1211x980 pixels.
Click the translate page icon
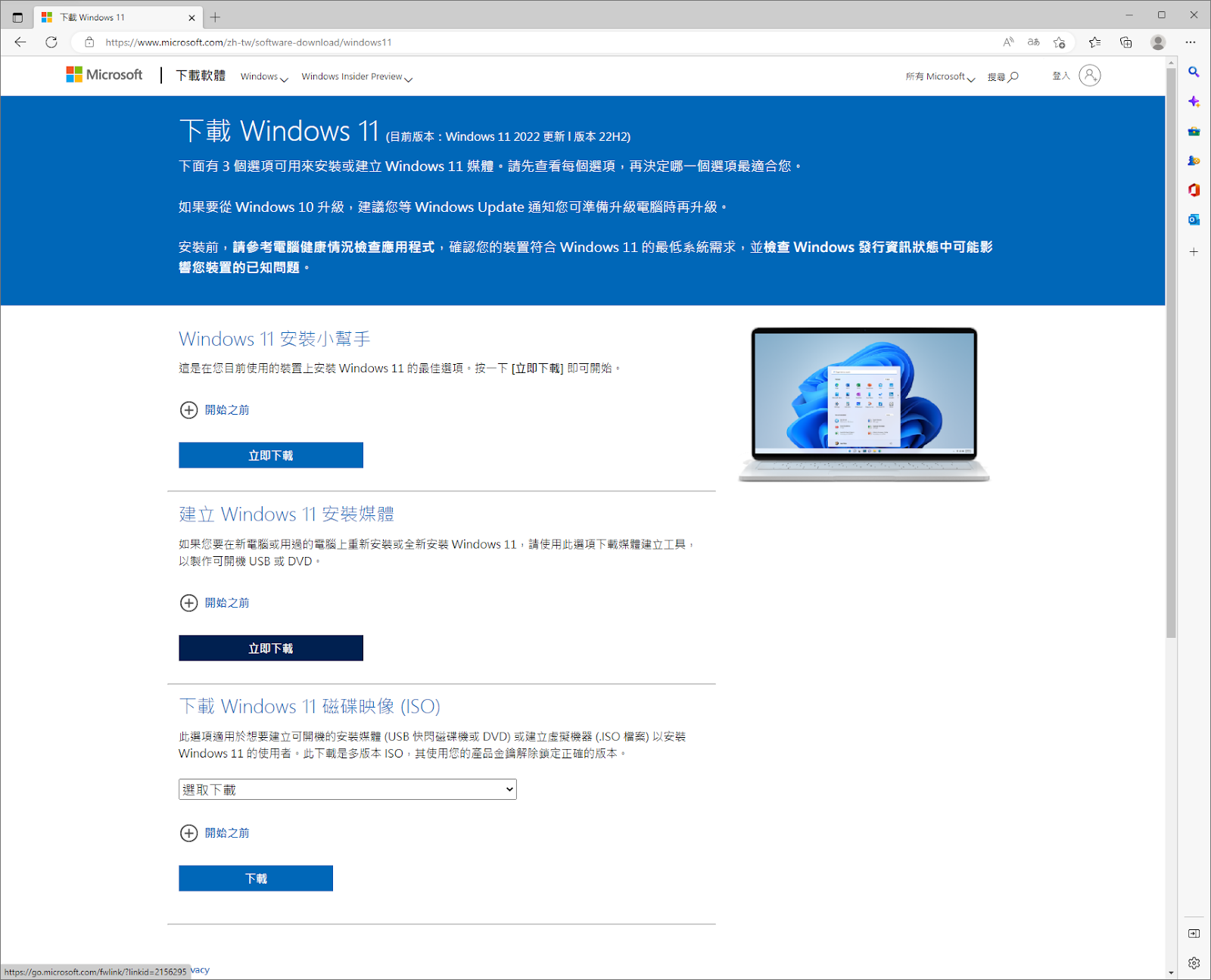(1033, 42)
